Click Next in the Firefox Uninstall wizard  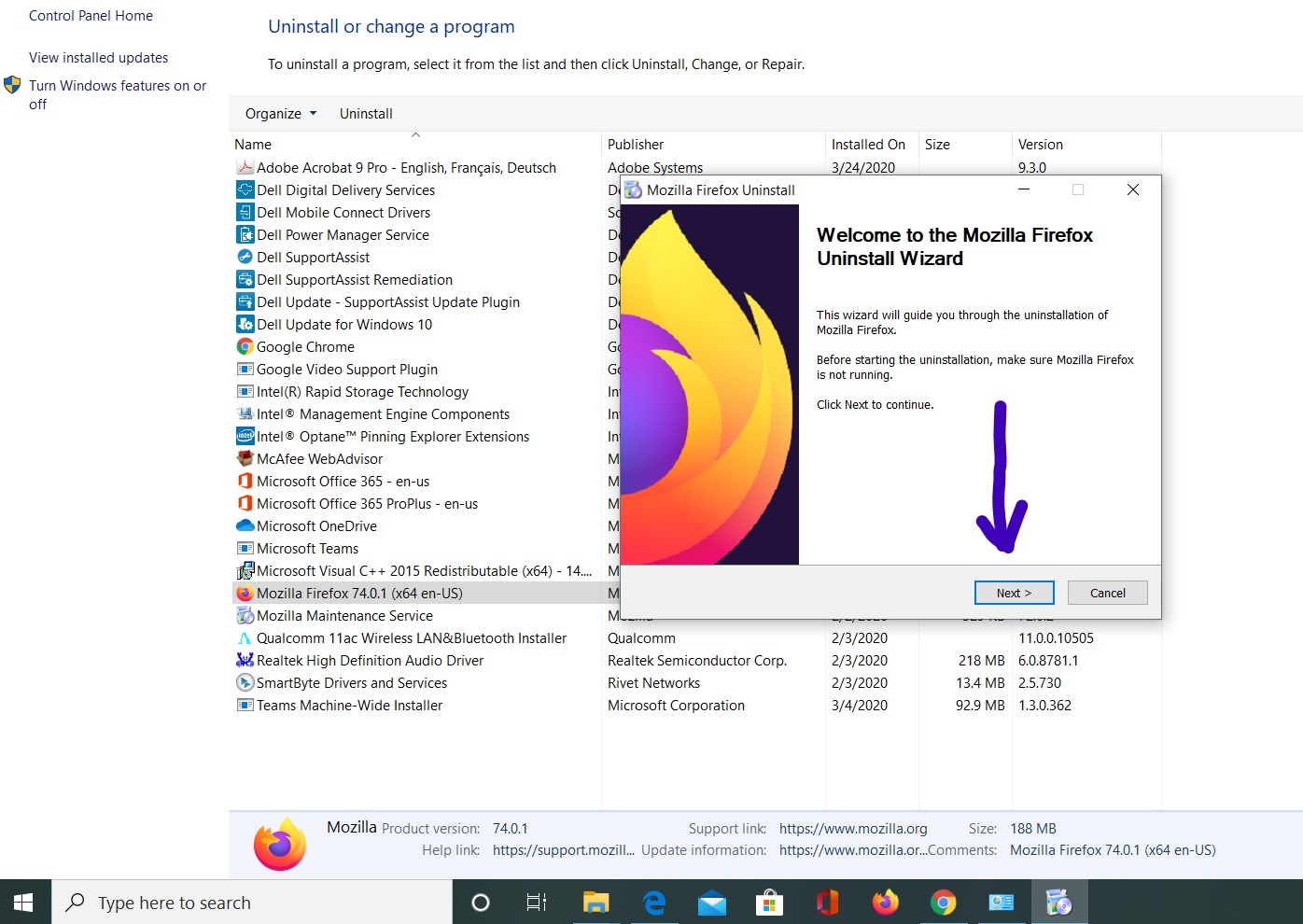click(x=1014, y=593)
